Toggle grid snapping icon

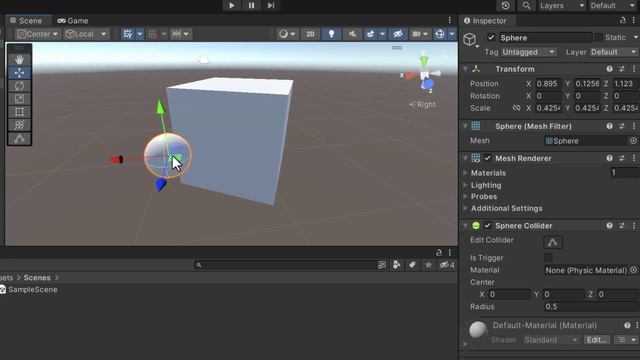[128, 34]
